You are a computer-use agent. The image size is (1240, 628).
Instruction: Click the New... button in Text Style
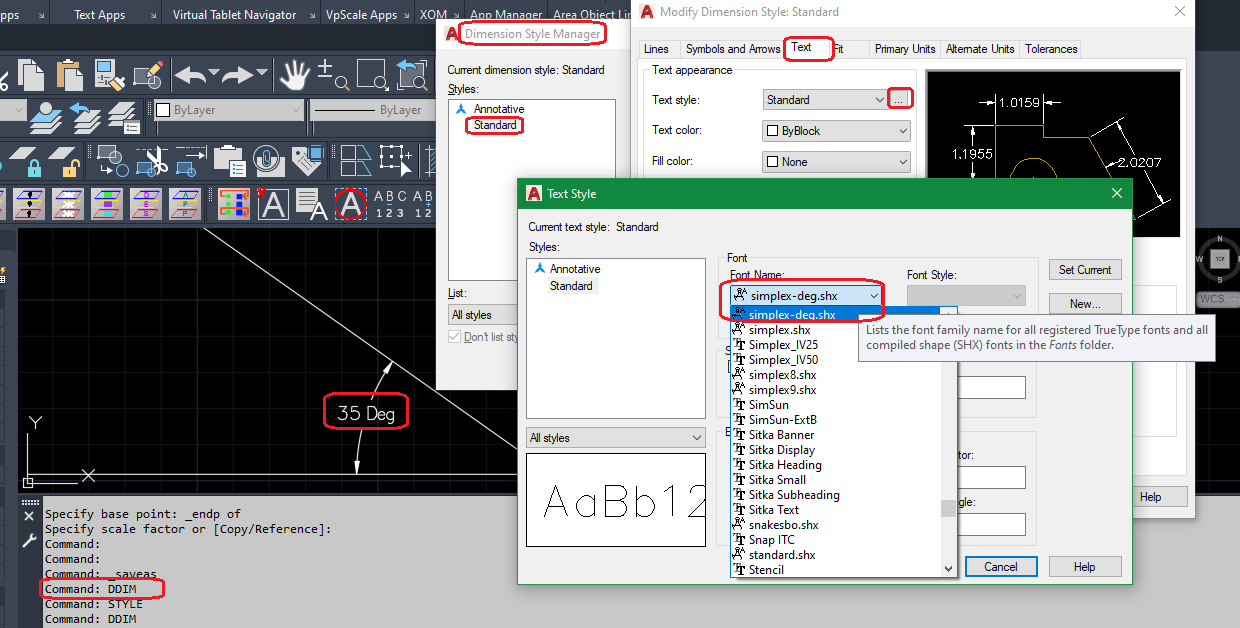(x=1085, y=303)
